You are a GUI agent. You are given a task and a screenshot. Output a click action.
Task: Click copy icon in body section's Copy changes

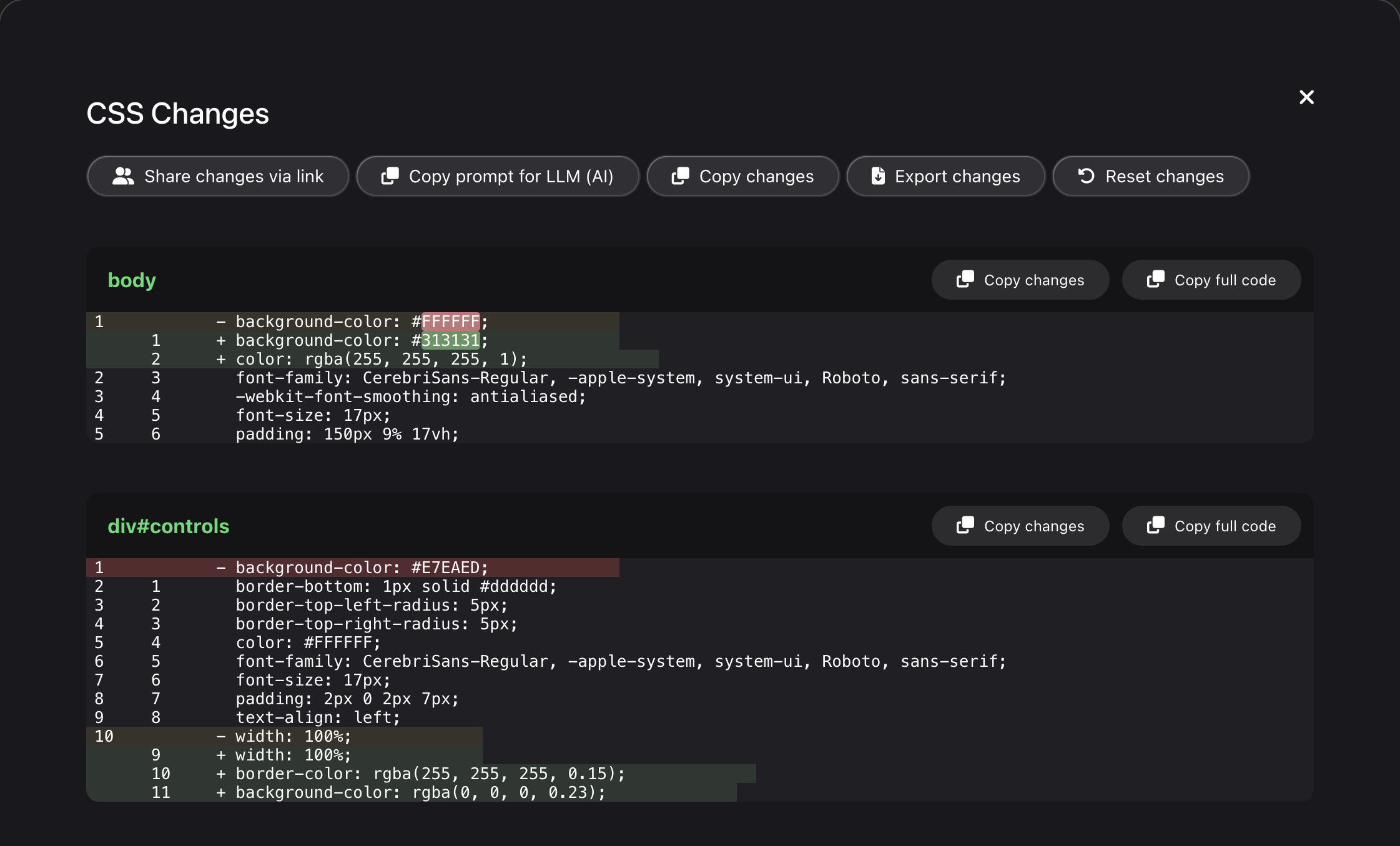tap(965, 280)
